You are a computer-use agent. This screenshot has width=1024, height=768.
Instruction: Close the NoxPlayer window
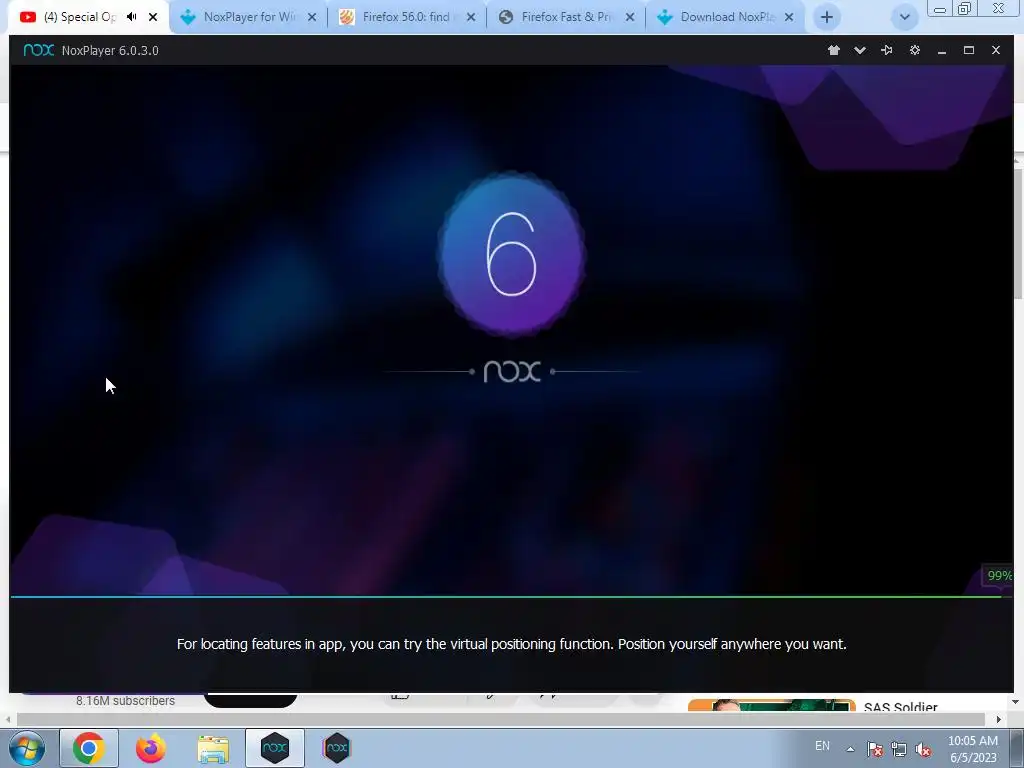coord(995,50)
